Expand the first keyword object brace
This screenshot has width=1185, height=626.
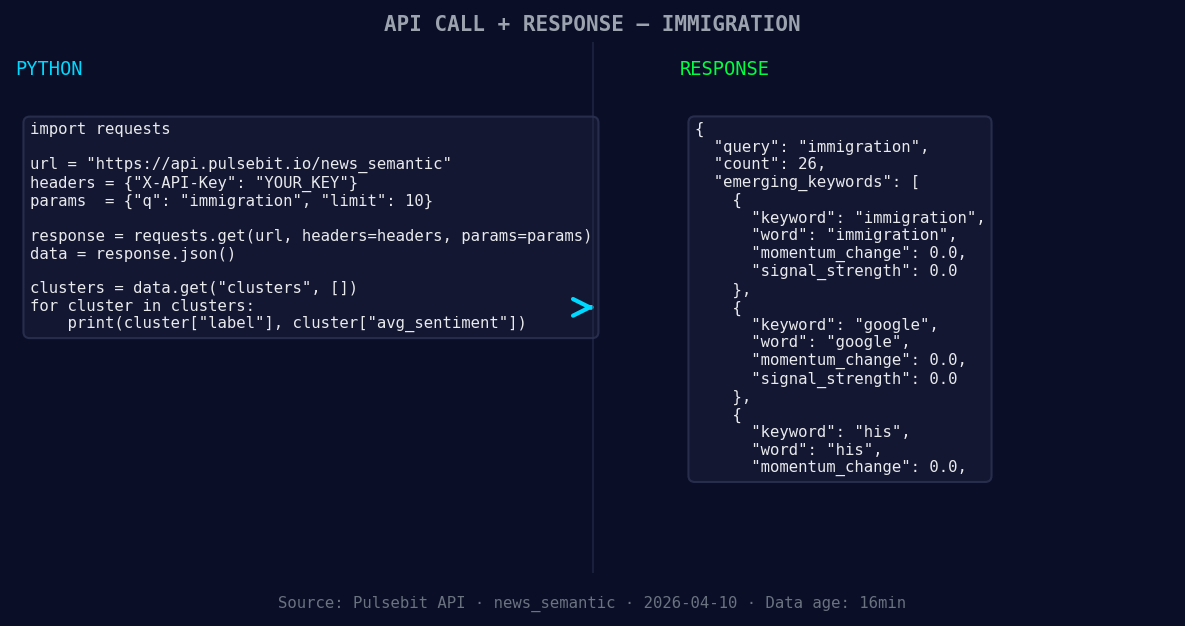click(737, 199)
